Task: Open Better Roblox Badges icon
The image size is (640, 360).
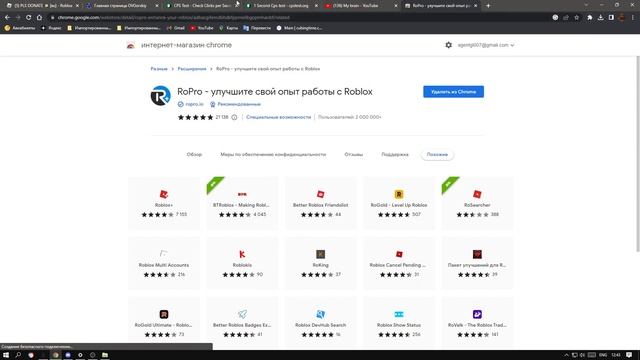Action: pos(242,314)
